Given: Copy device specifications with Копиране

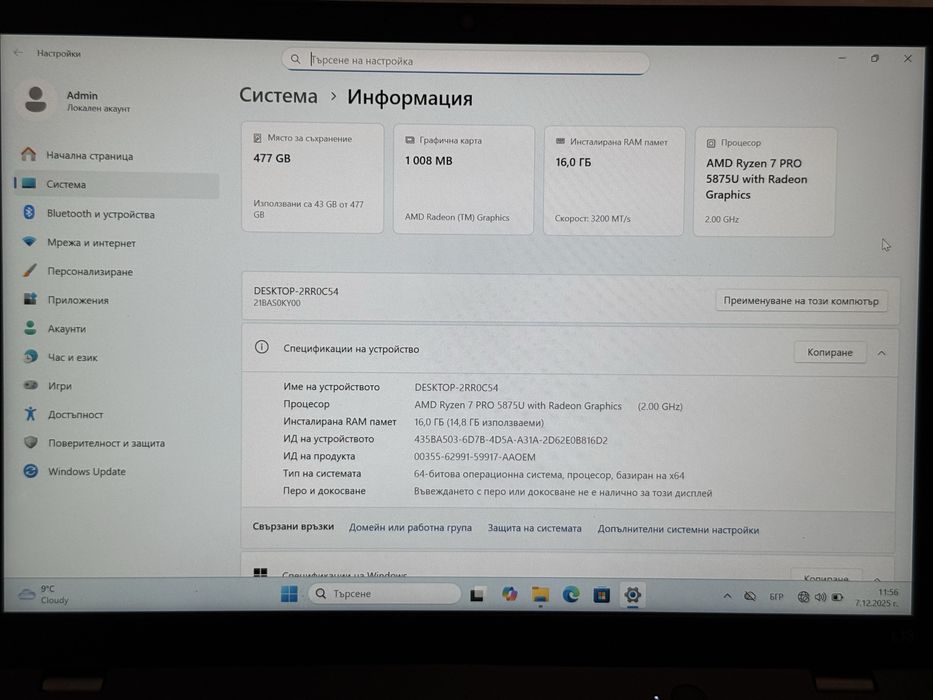Looking at the screenshot, I should tap(829, 352).
